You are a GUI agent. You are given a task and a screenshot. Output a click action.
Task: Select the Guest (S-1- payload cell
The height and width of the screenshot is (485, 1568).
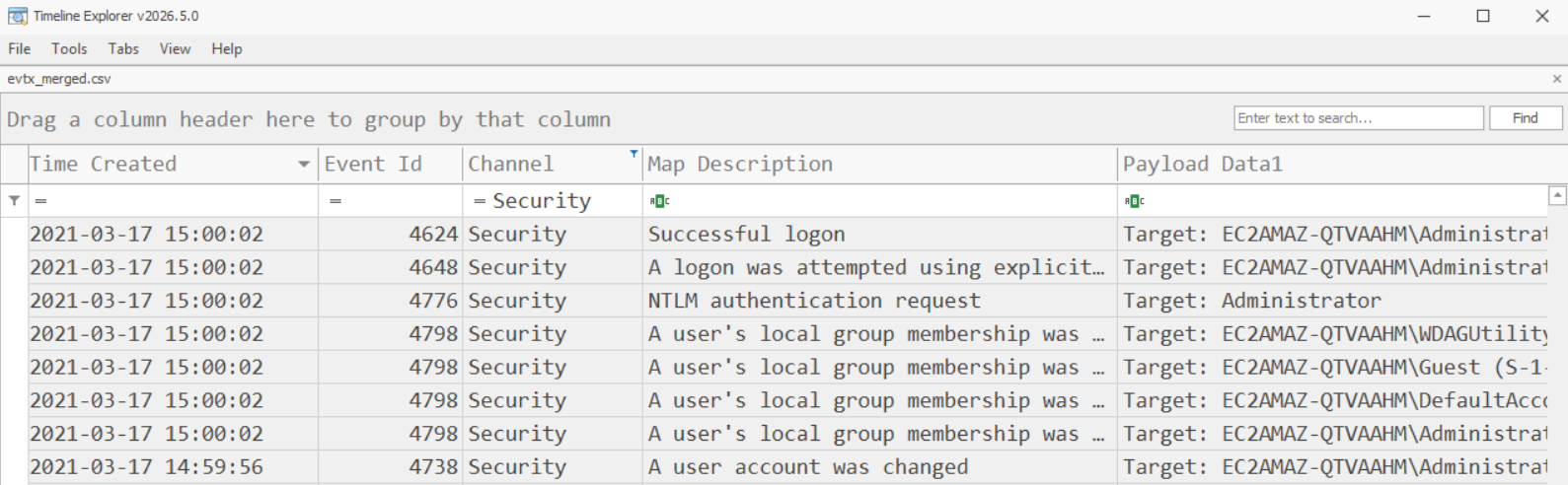(x=1332, y=367)
